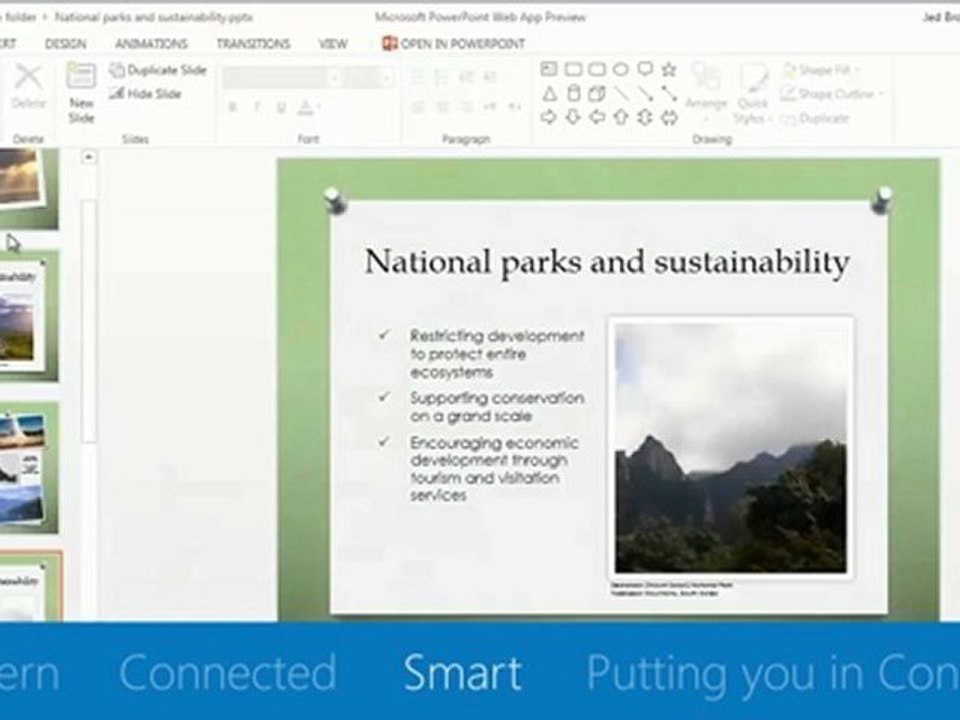Select the left-right block arrow shape
This screenshot has width=960, height=720.
669,117
